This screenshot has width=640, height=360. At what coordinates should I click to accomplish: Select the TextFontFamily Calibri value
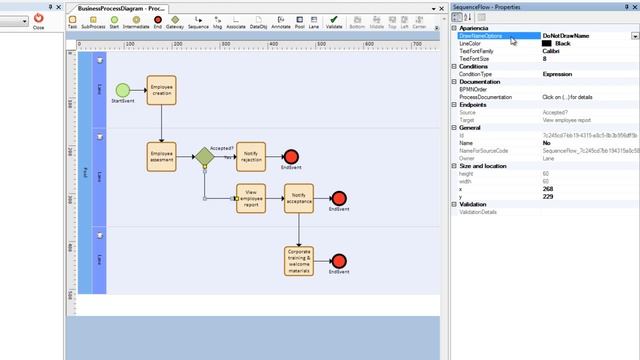click(551, 51)
